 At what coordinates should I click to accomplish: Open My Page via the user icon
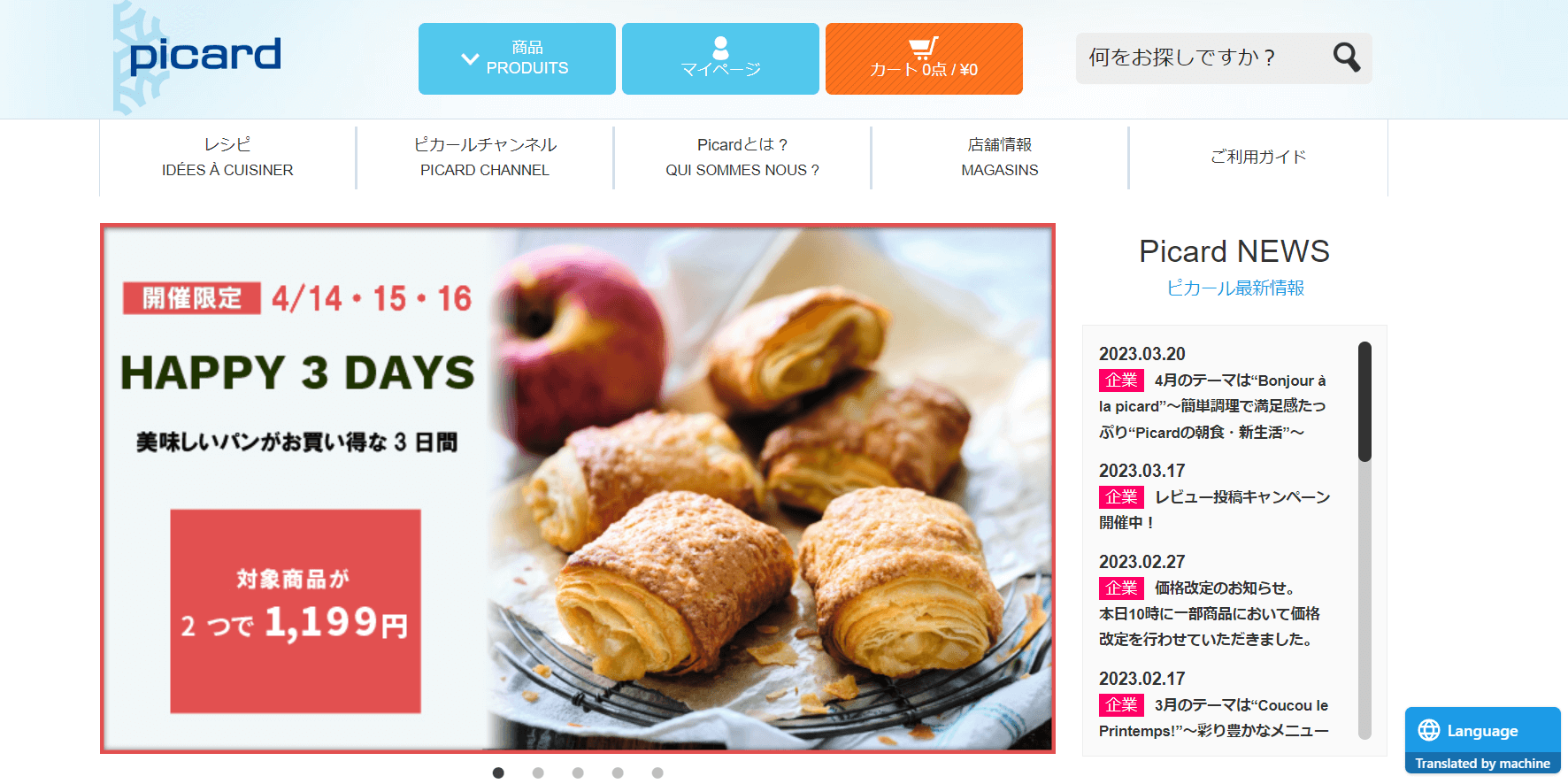(x=720, y=48)
